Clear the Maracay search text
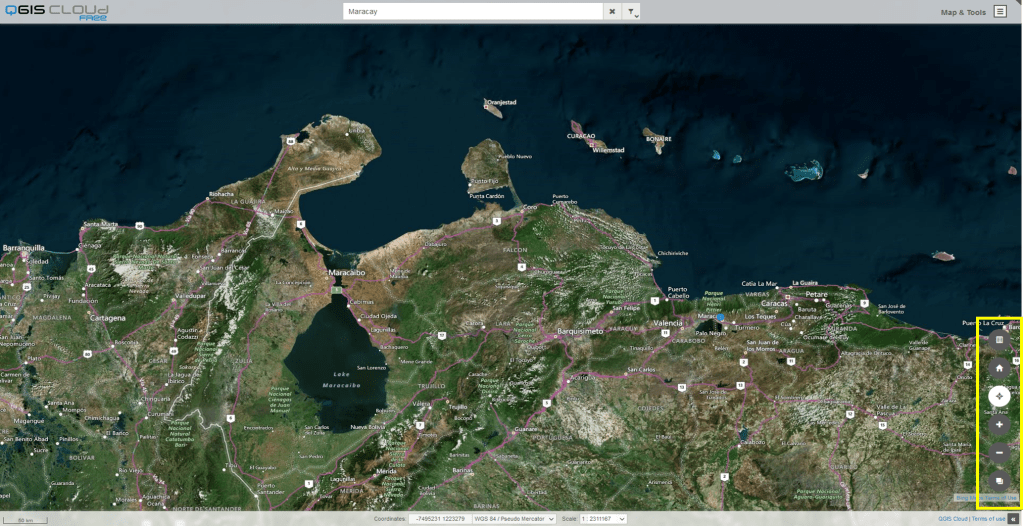 tap(612, 12)
